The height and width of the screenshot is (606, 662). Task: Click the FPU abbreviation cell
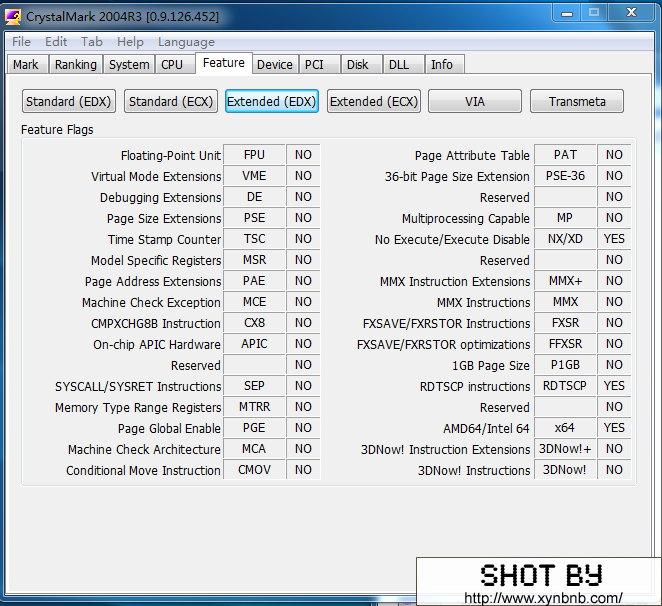click(x=254, y=155)
